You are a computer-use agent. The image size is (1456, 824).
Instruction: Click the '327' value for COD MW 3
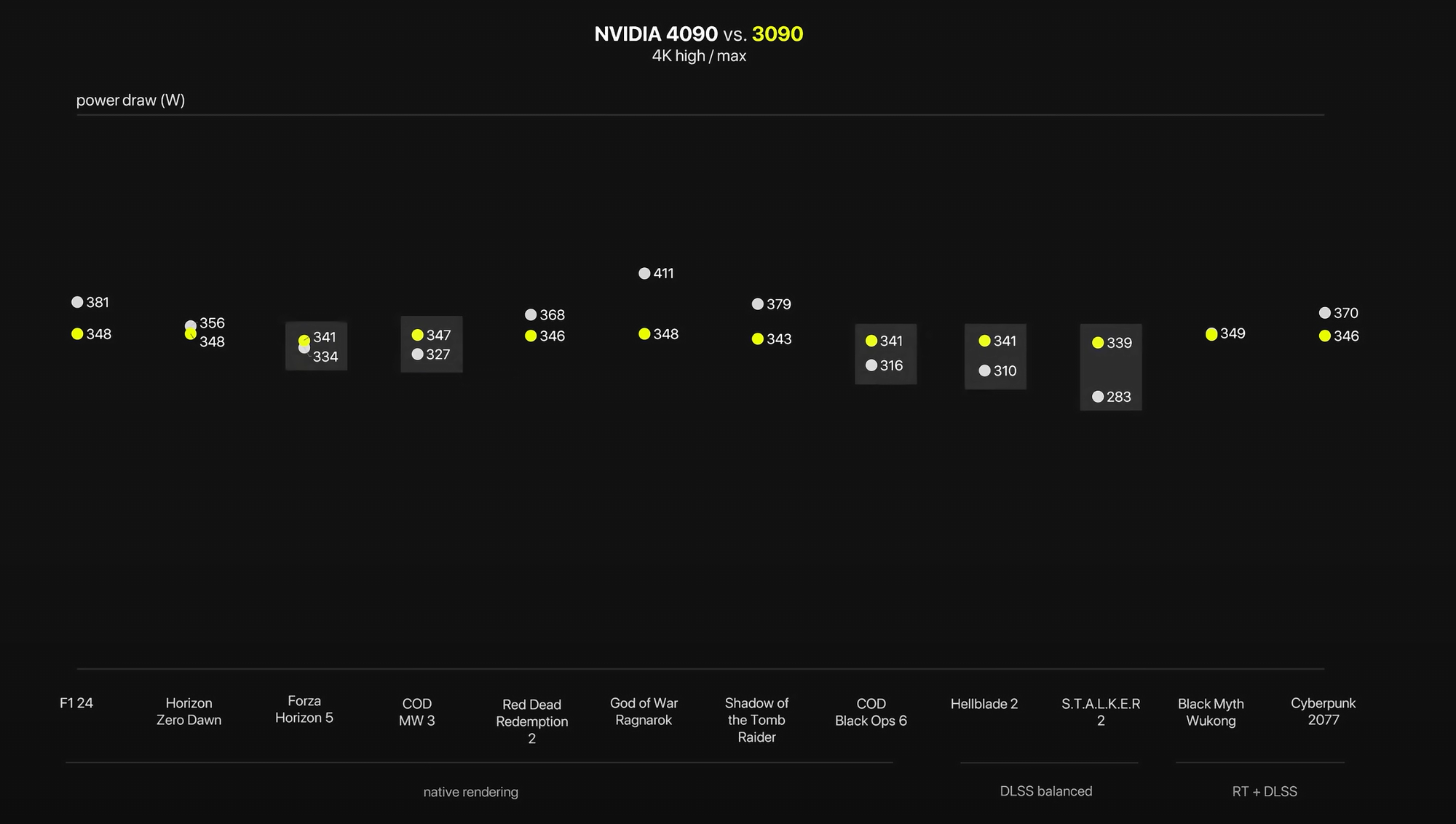pos(438,354)
